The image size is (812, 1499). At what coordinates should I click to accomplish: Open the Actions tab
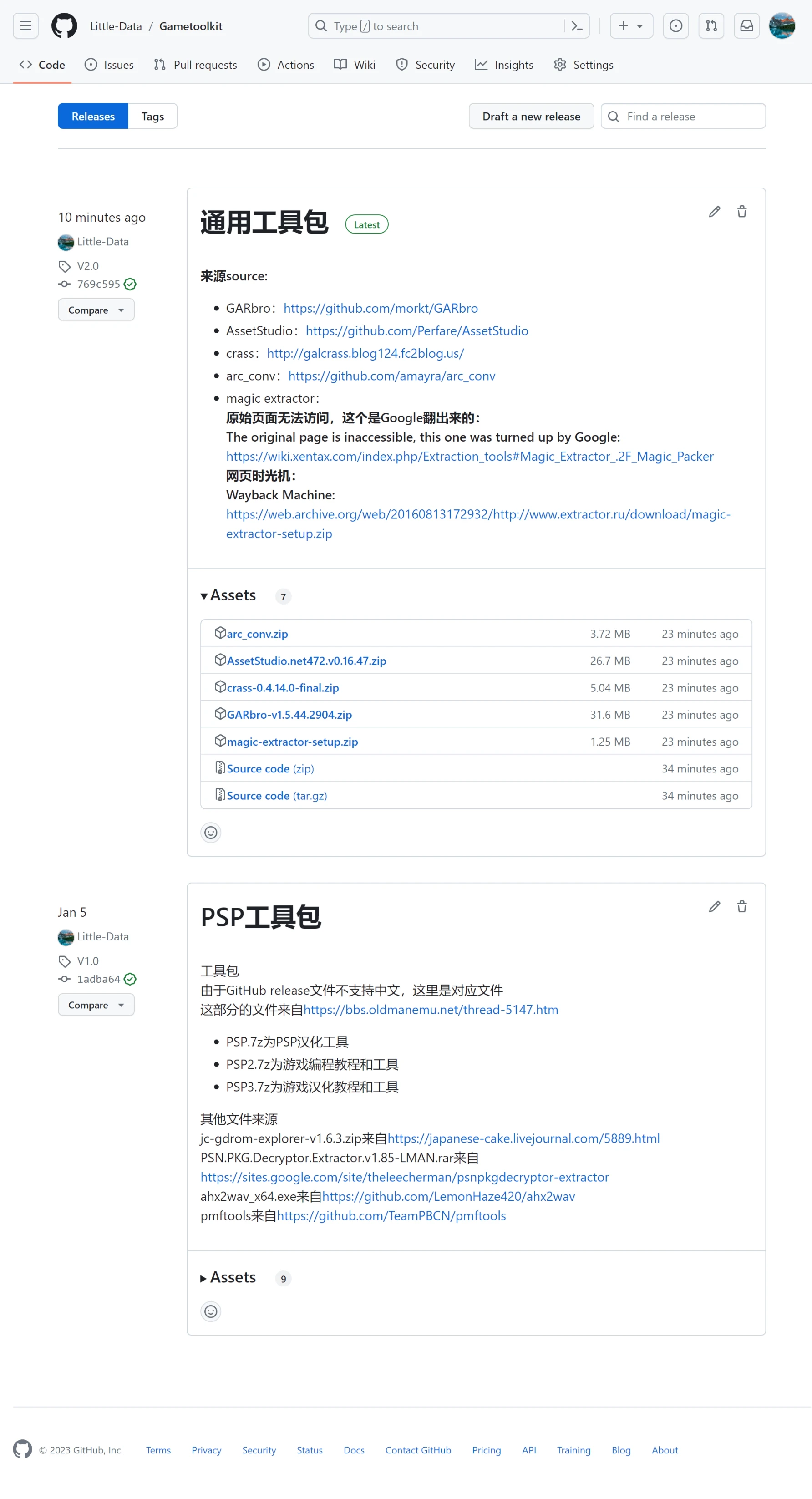click(285, 65)
